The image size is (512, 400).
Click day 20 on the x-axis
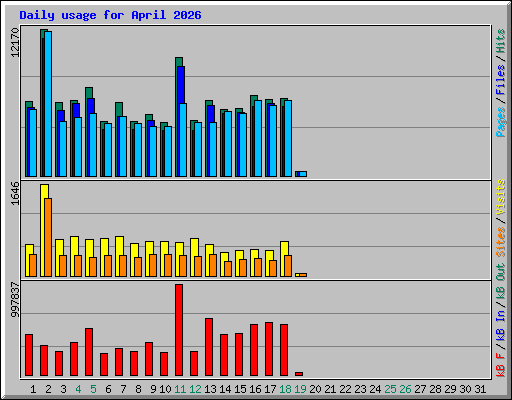click(x=315, y=389)
